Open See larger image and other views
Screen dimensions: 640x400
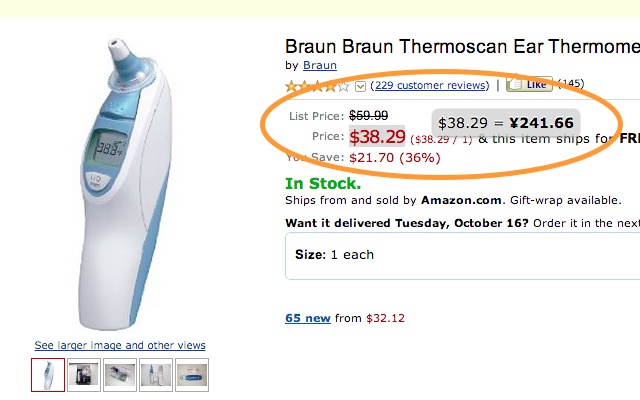click(120, 345)
